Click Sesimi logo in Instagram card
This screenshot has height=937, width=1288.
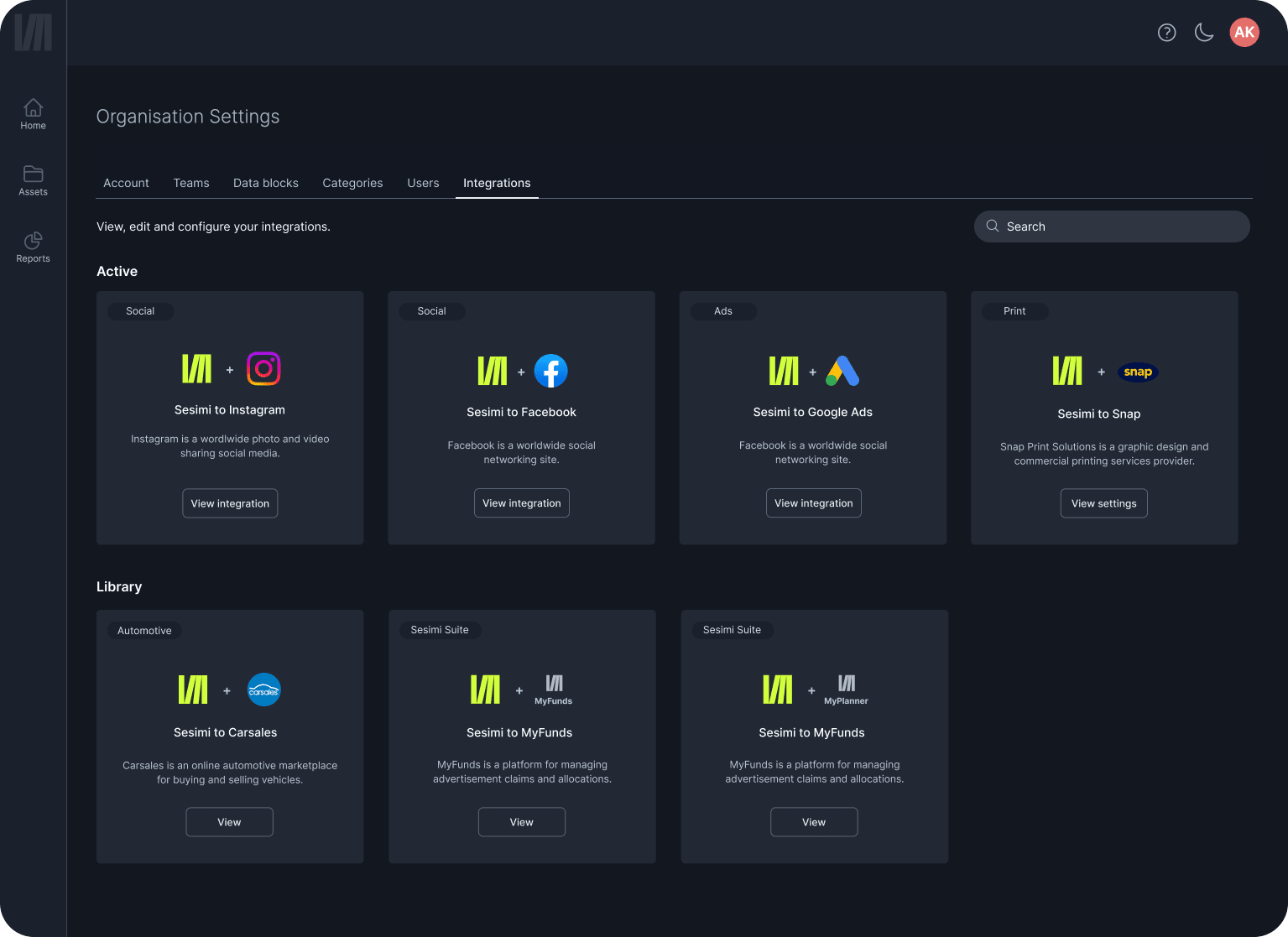point(197,369)
